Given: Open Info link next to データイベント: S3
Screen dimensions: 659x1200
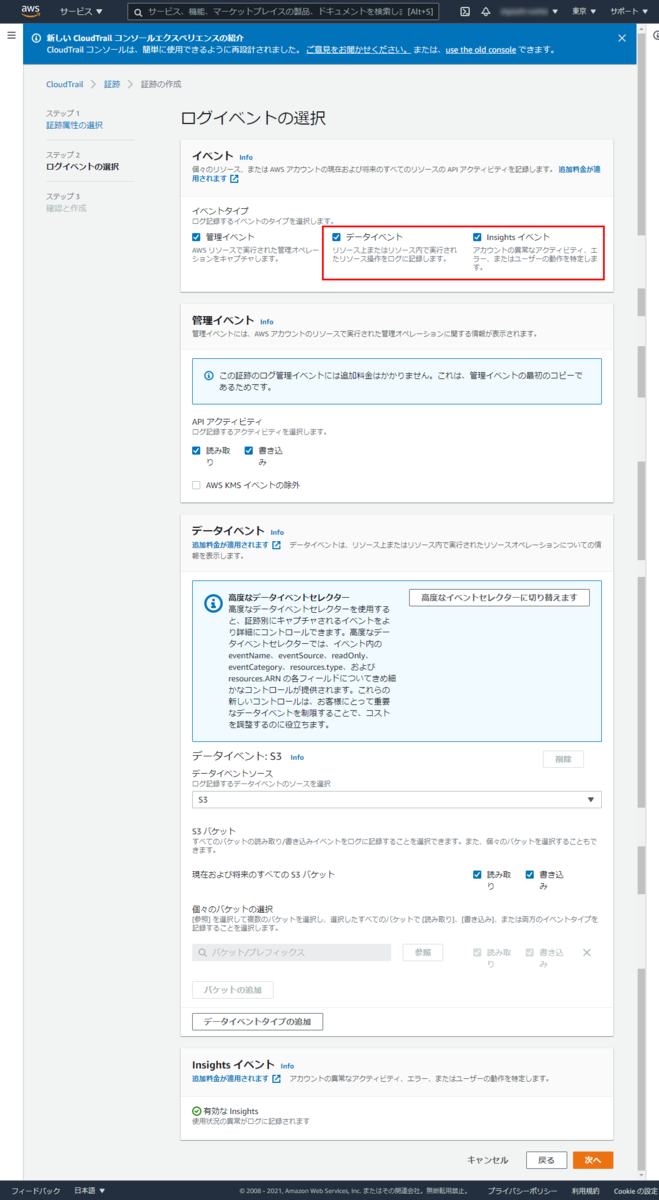Looking at the screenshot, I should tap(297, 758).
